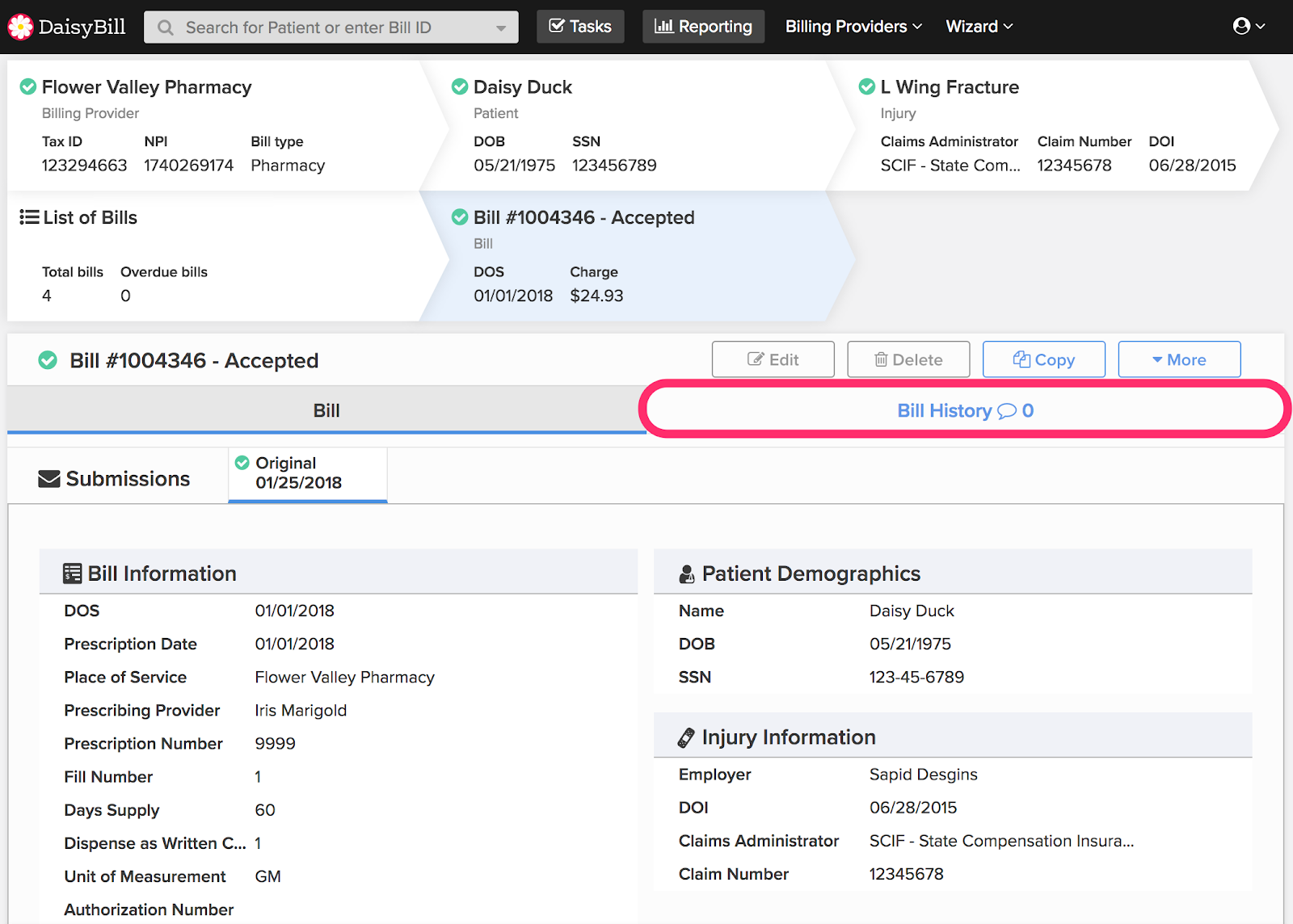Click the Edit button
The image size is (1293, 924).
pyautogui.click(x=773, y=359)
